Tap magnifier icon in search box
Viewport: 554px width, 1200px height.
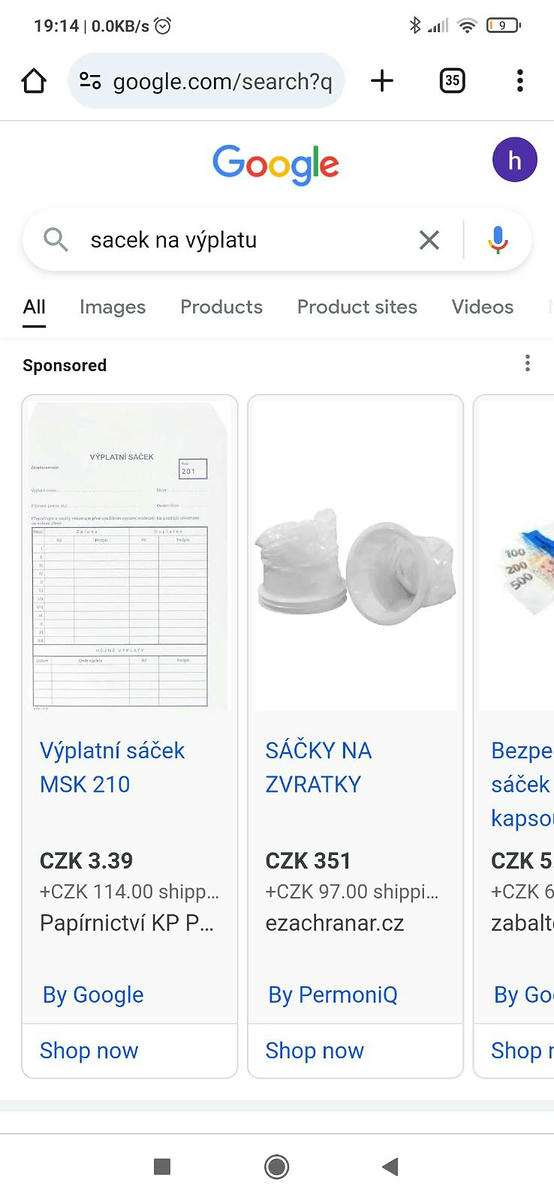[x=56, y=240]
